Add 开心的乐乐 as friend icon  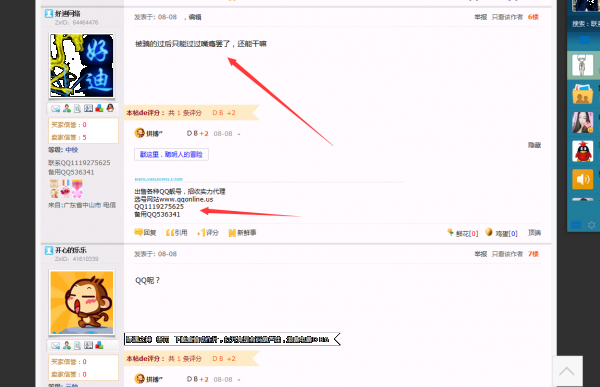[x=67, y=346]
